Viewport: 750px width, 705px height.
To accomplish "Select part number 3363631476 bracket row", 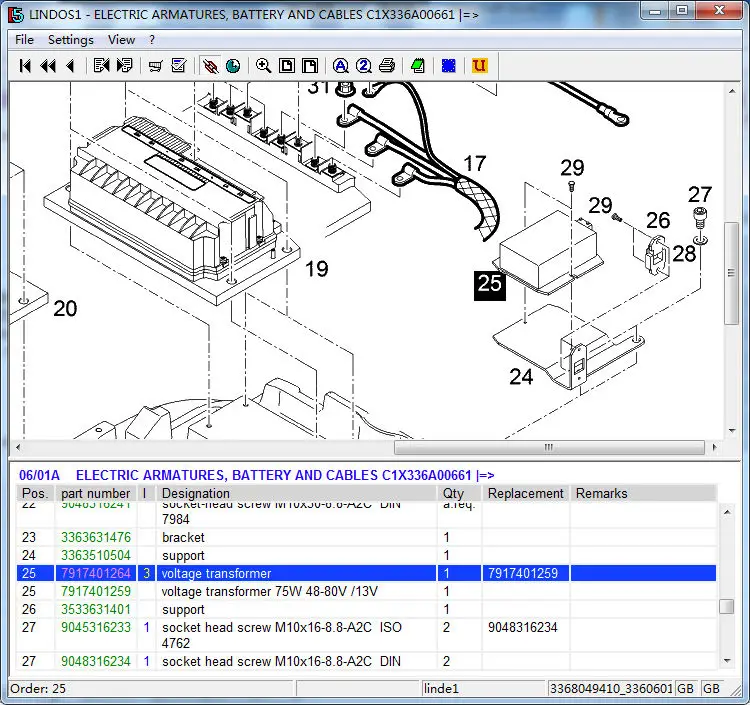I will (366, 538).
